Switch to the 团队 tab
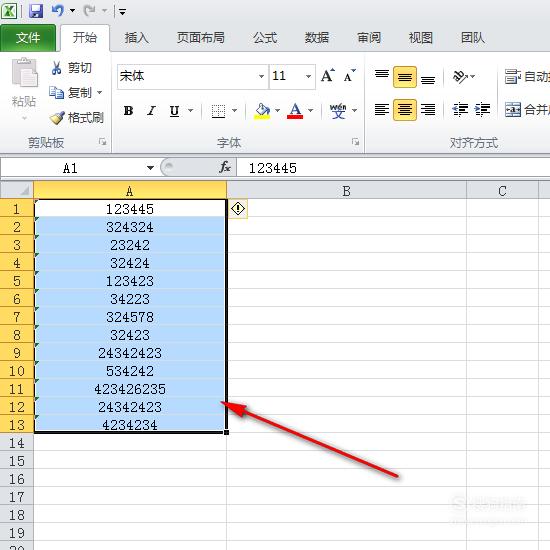 (473, 38)
